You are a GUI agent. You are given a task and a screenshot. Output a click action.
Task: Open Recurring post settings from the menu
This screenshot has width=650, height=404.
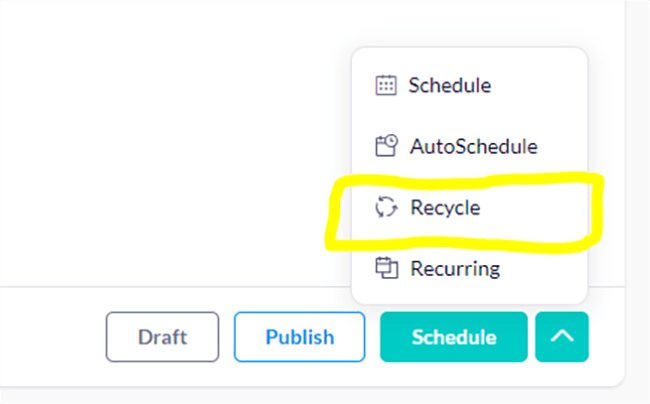pos(454,268)
